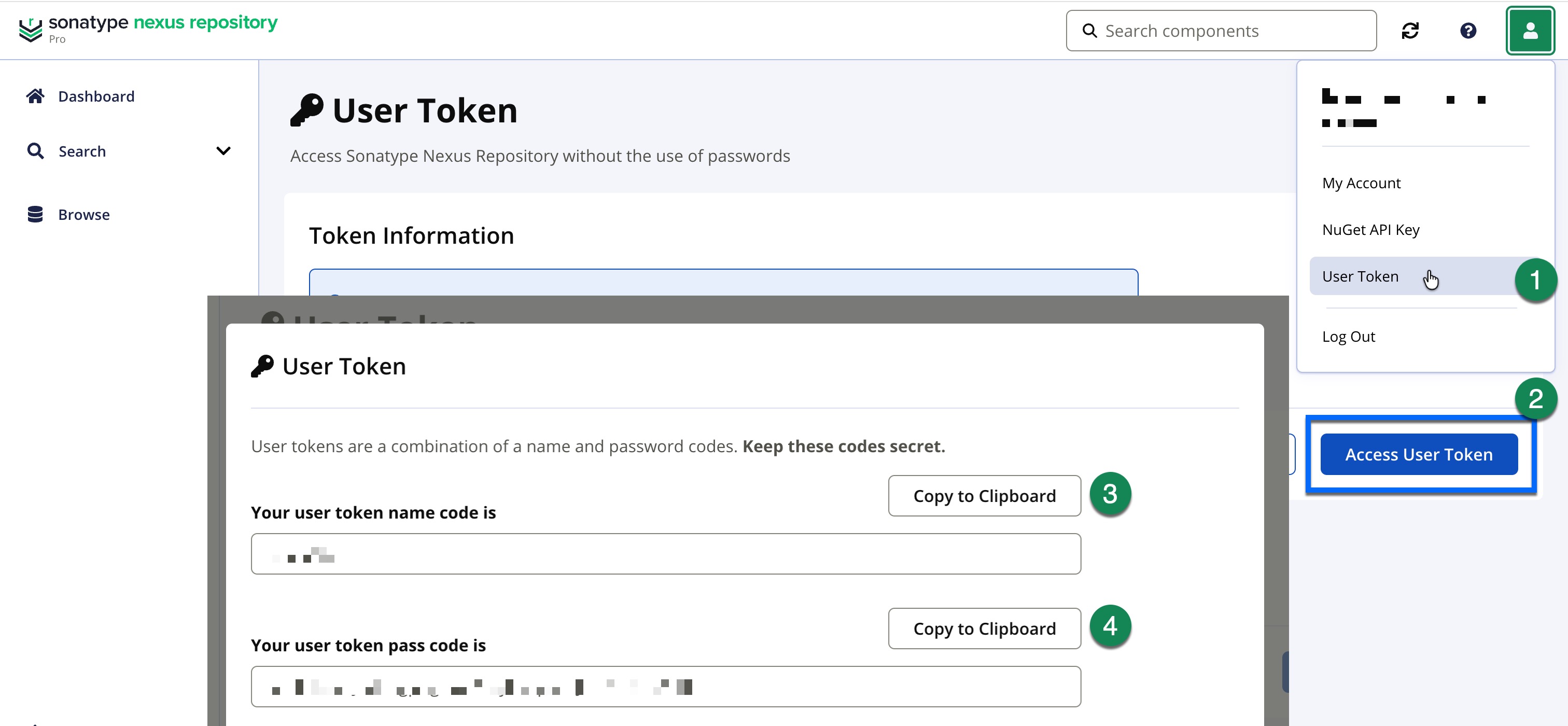Select the Dashboard home icon
Screen dimensions: 1568x726
pyautogui.click(x=35, y=95)
